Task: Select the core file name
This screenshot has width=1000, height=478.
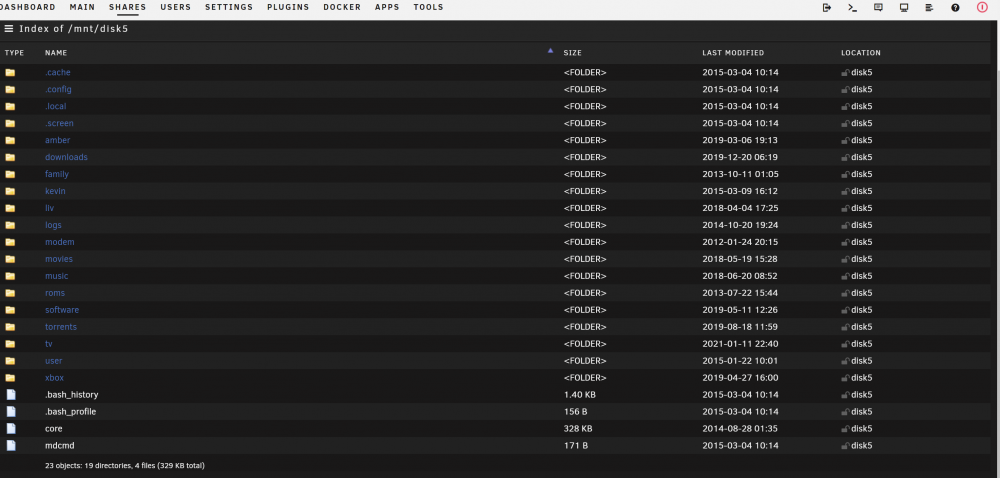Action: (54, 429)
